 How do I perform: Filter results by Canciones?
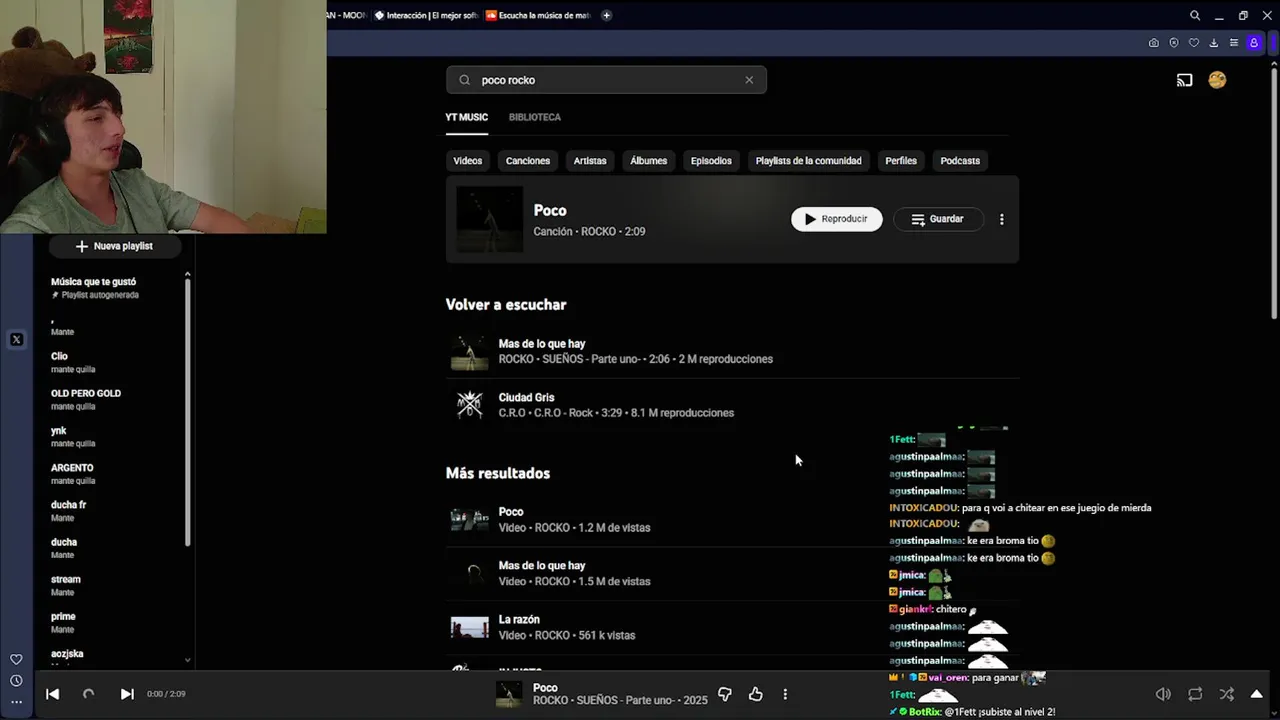[528, 160]
